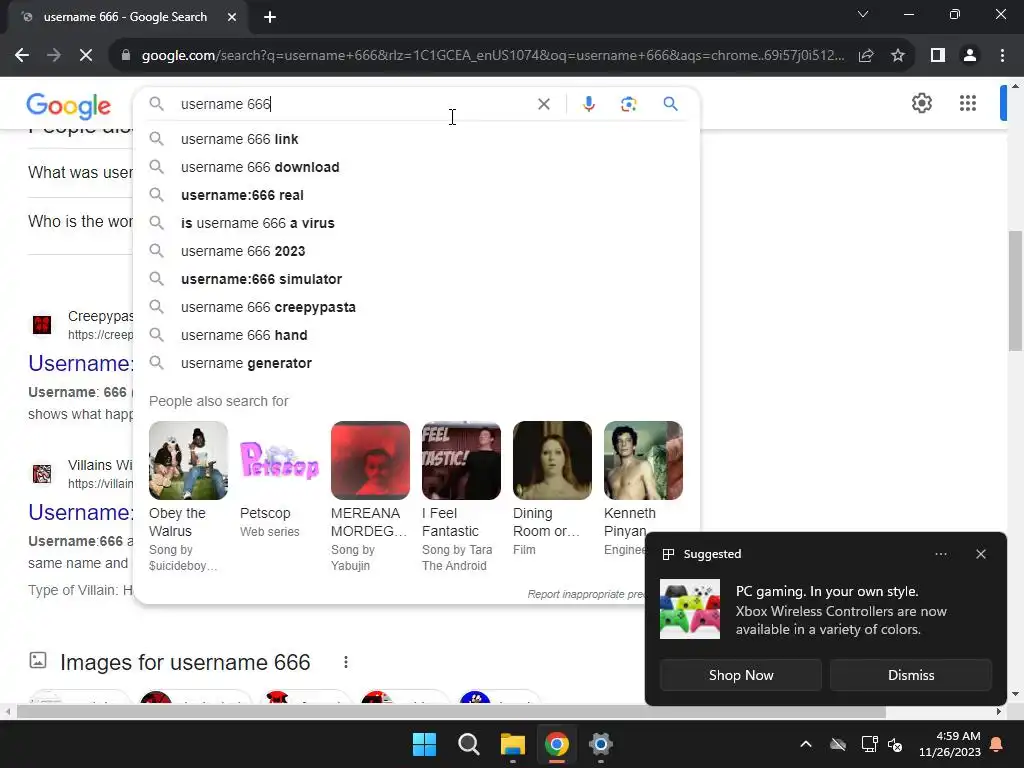Viewport: 1024px width, 768px height.
Task: Open the Creepypasta 'Username:' result title
Action: pyautogui.click(x=80, y=364)
